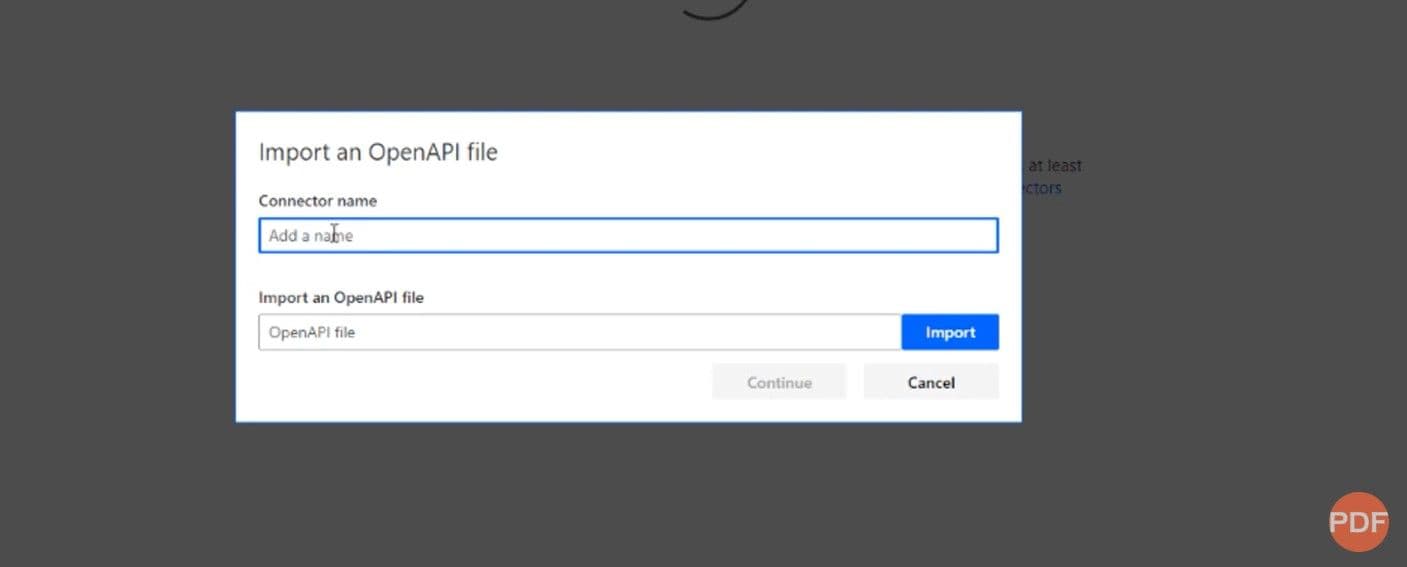Click the "Connector name" field label
1407x567 pixels.
[318, 200]
